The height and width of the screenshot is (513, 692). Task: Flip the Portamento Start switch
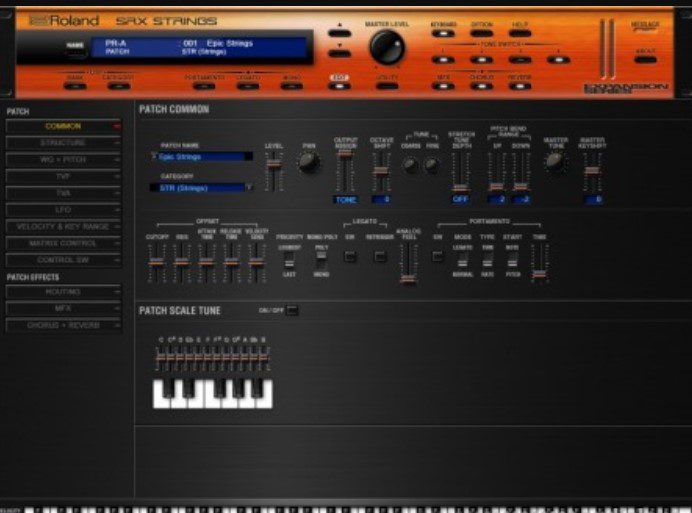[512, 260]
